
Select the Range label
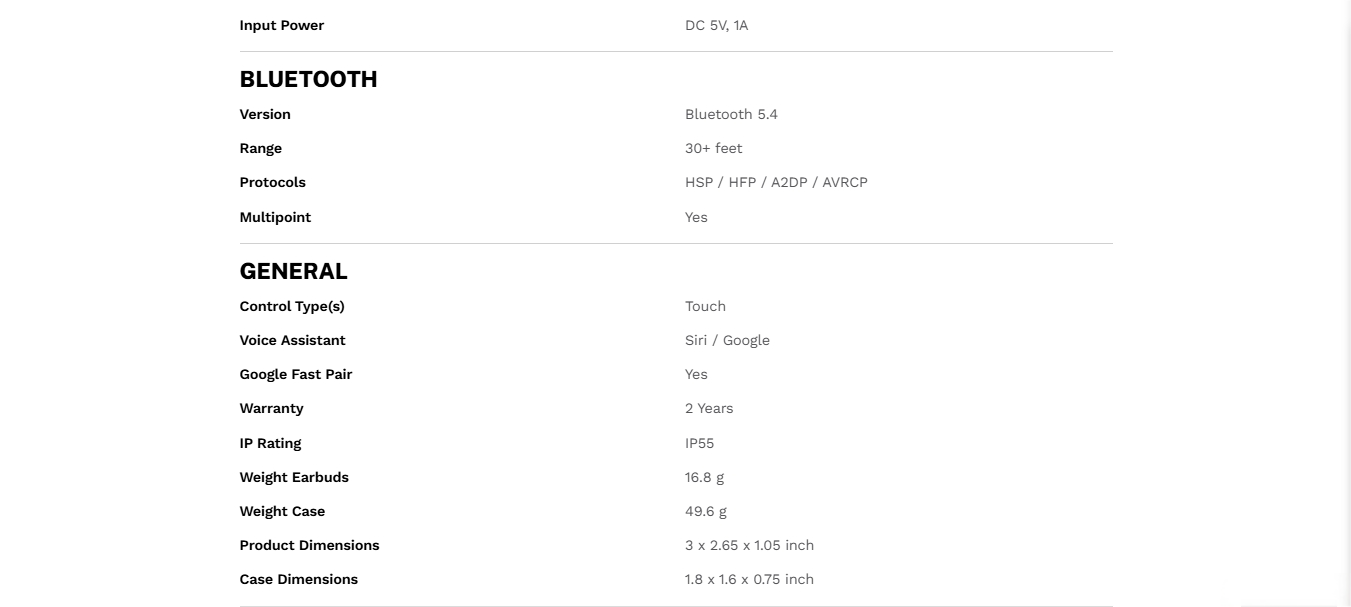click(x=261, y=149)
